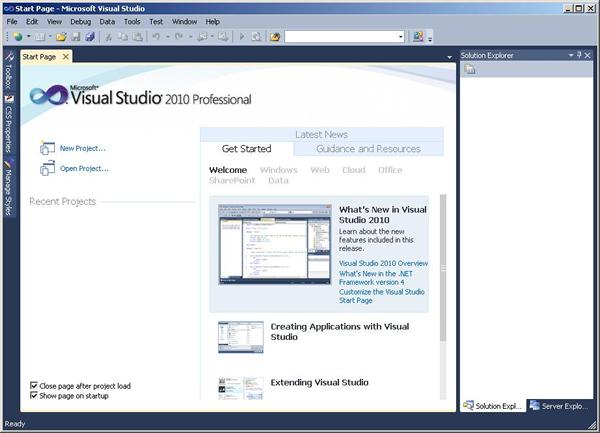Click the icon right of Start Debugging
This screenshot has height=433, width=600.
[256, 37]
